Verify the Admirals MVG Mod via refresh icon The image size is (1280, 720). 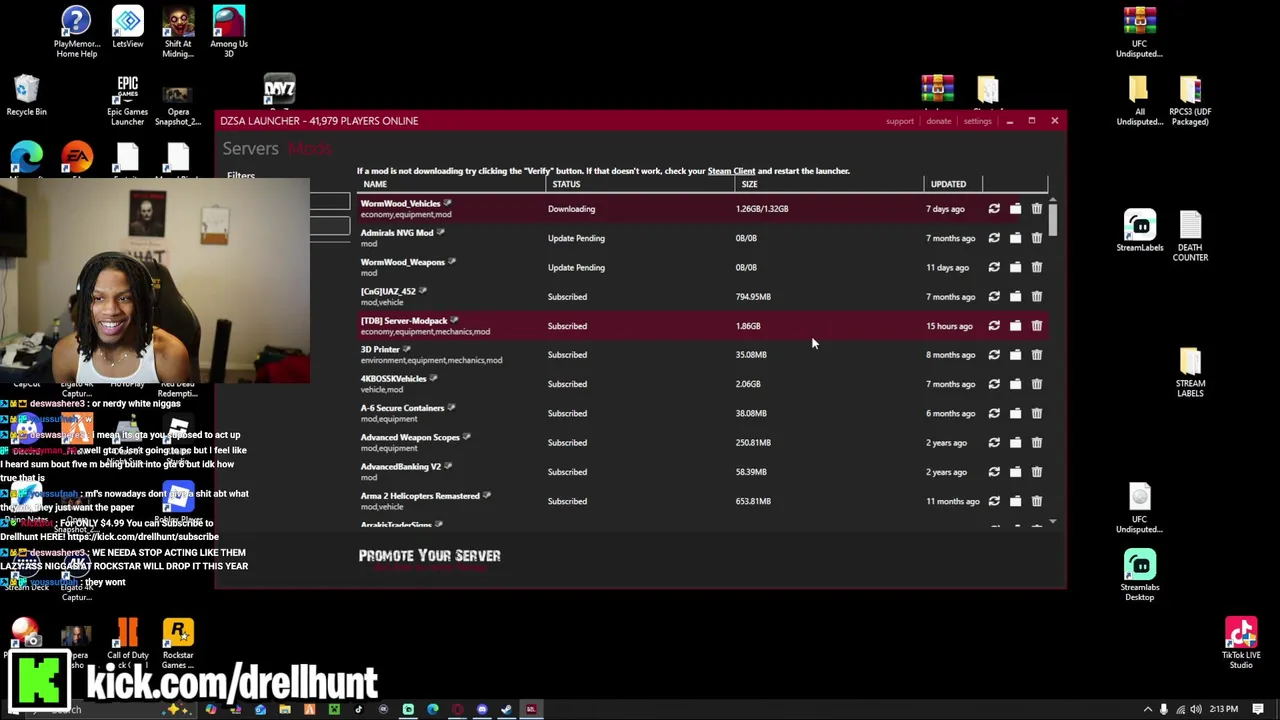coord(994,238)
